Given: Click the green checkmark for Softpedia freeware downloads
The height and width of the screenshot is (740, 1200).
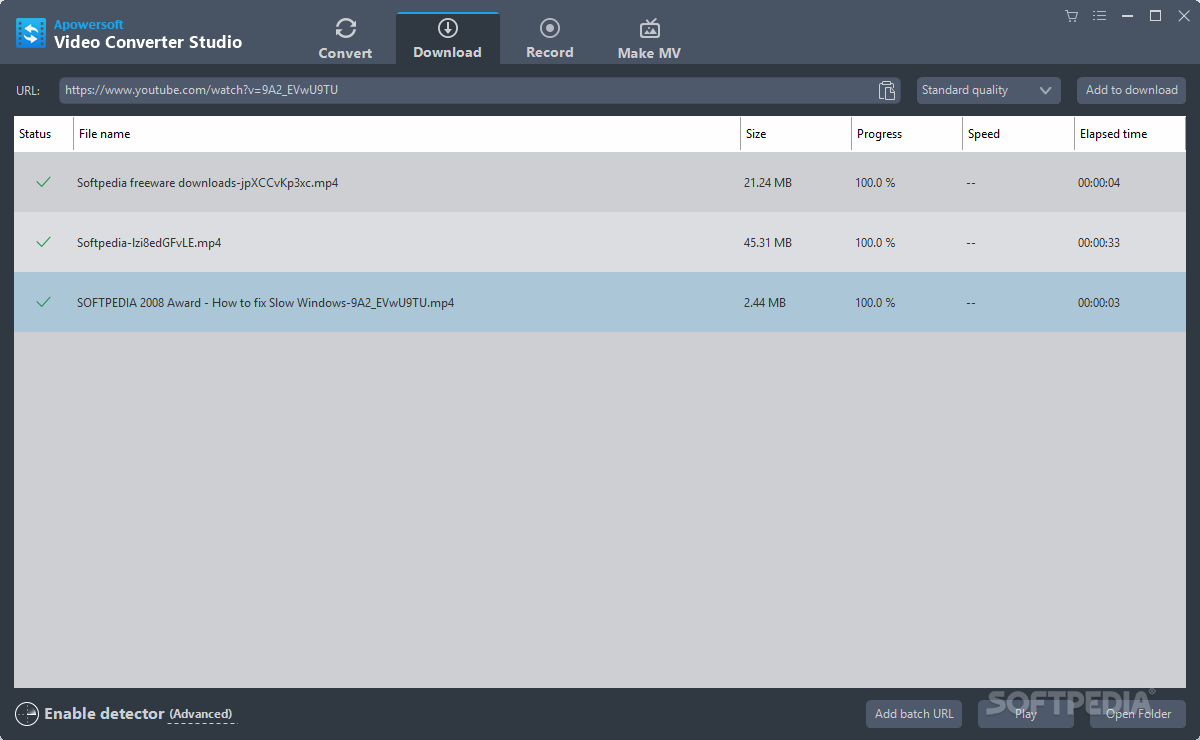Looking at the screenshot, I should pyautogui.click(x=43, y=182).
